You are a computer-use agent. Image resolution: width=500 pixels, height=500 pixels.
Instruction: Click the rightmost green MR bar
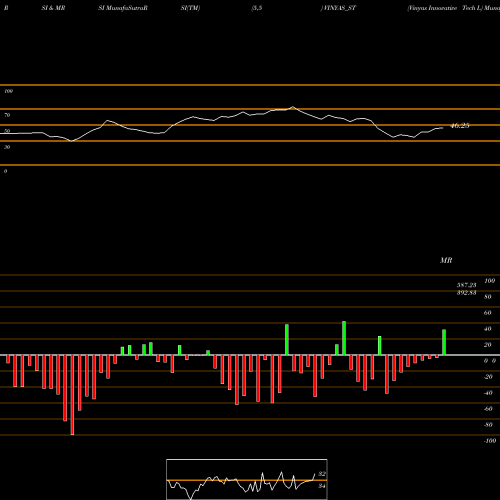point(444,342)
